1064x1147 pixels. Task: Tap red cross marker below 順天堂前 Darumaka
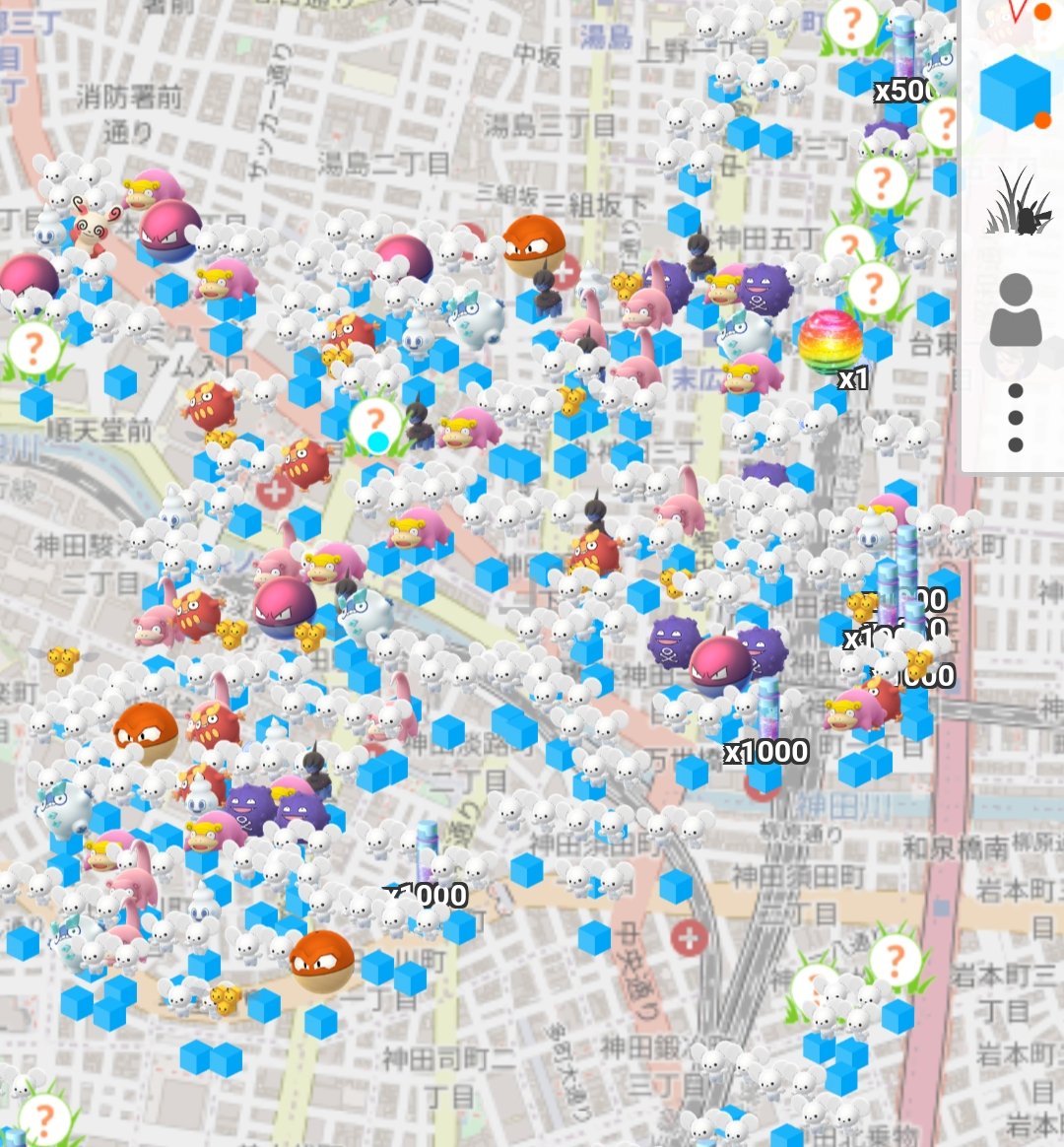coord(274,491)
